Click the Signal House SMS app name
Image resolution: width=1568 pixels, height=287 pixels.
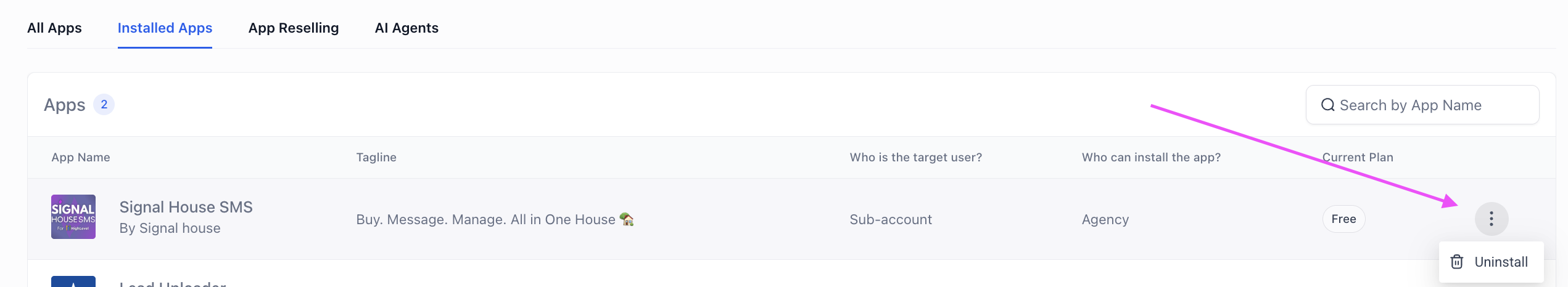coord(186,207)
